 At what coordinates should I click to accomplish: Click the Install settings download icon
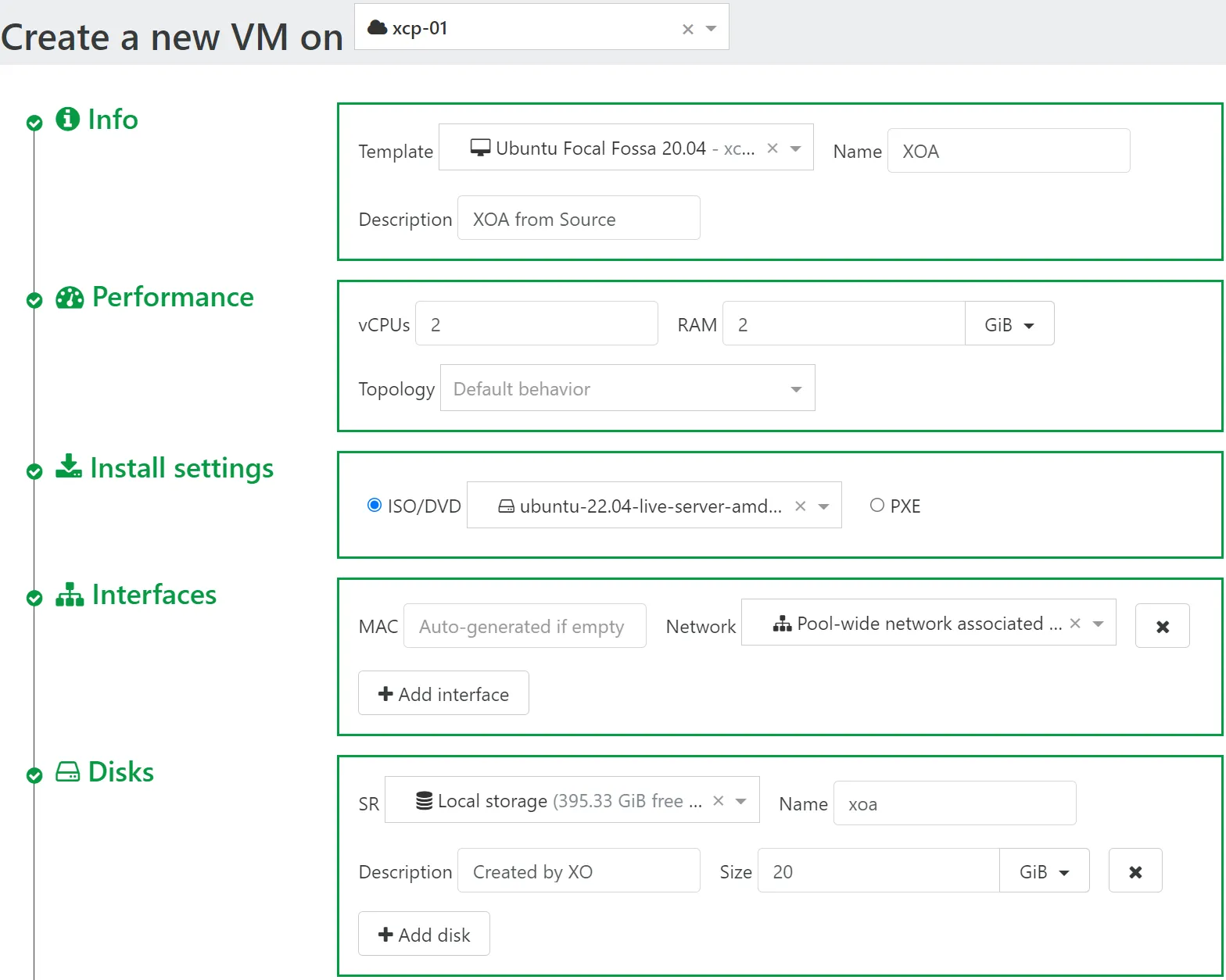pyautogui.click(x=69, y=467)
